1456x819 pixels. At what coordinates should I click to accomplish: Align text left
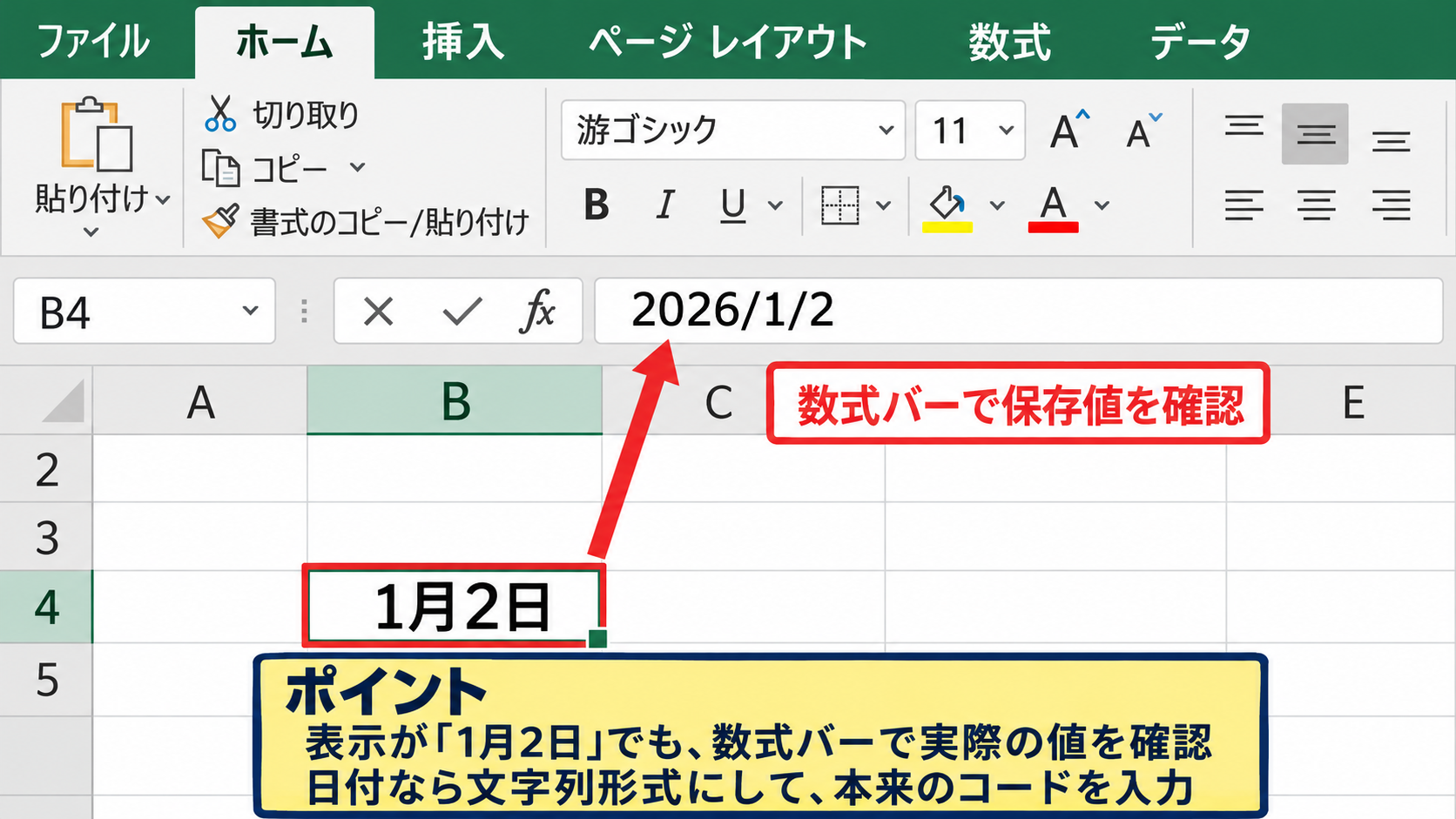click(x=1244, y=205)
